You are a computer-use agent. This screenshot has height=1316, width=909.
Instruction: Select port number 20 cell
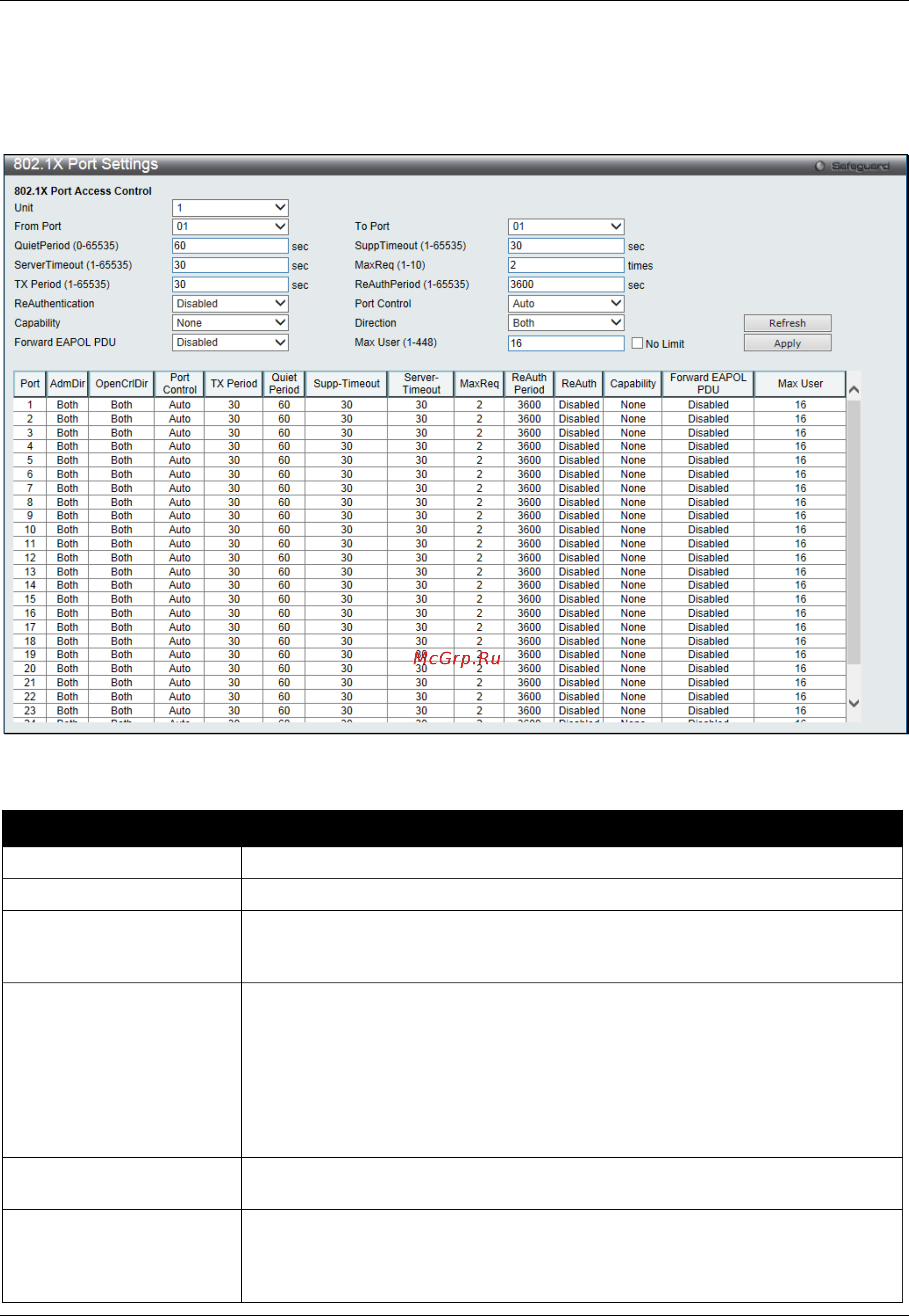[30, 669]
